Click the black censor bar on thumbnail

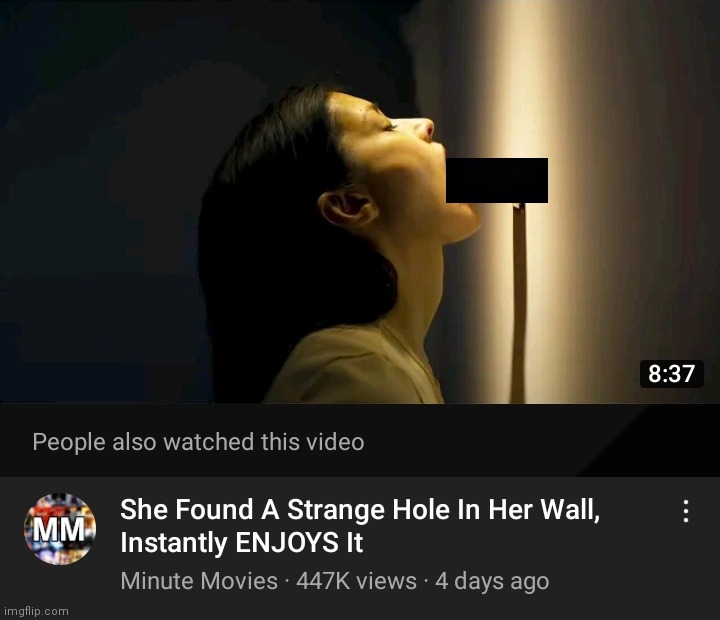[x=497, y=180]
